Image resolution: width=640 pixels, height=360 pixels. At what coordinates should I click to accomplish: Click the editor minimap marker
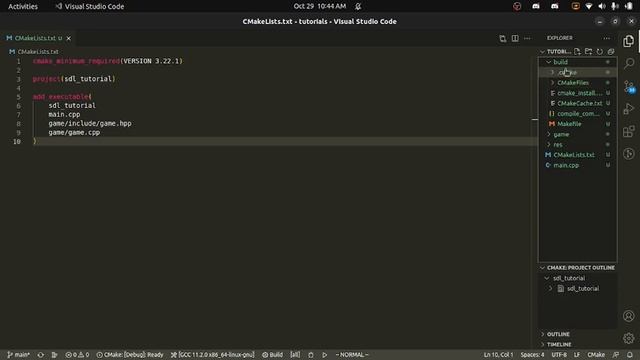pyautogui.click(x=535, y=120)
